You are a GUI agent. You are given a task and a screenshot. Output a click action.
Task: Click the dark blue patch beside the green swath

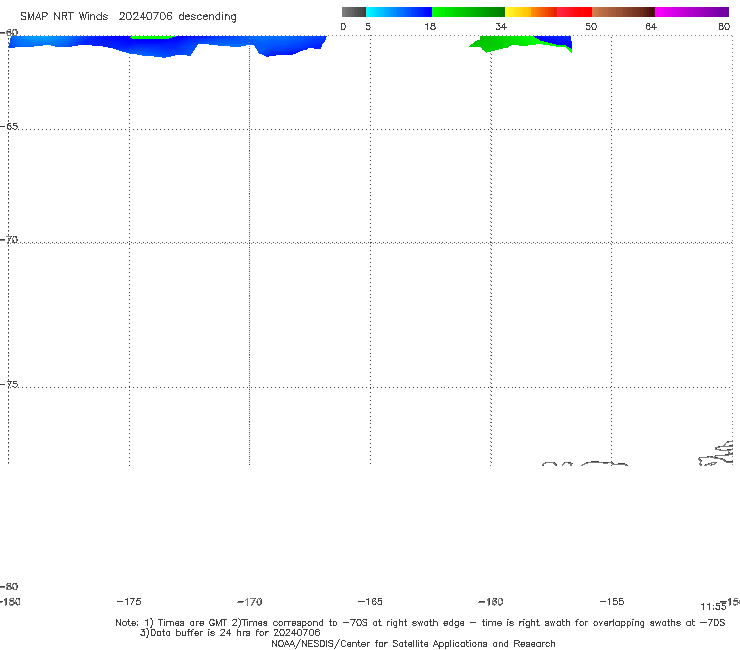(x=555, y=41)
